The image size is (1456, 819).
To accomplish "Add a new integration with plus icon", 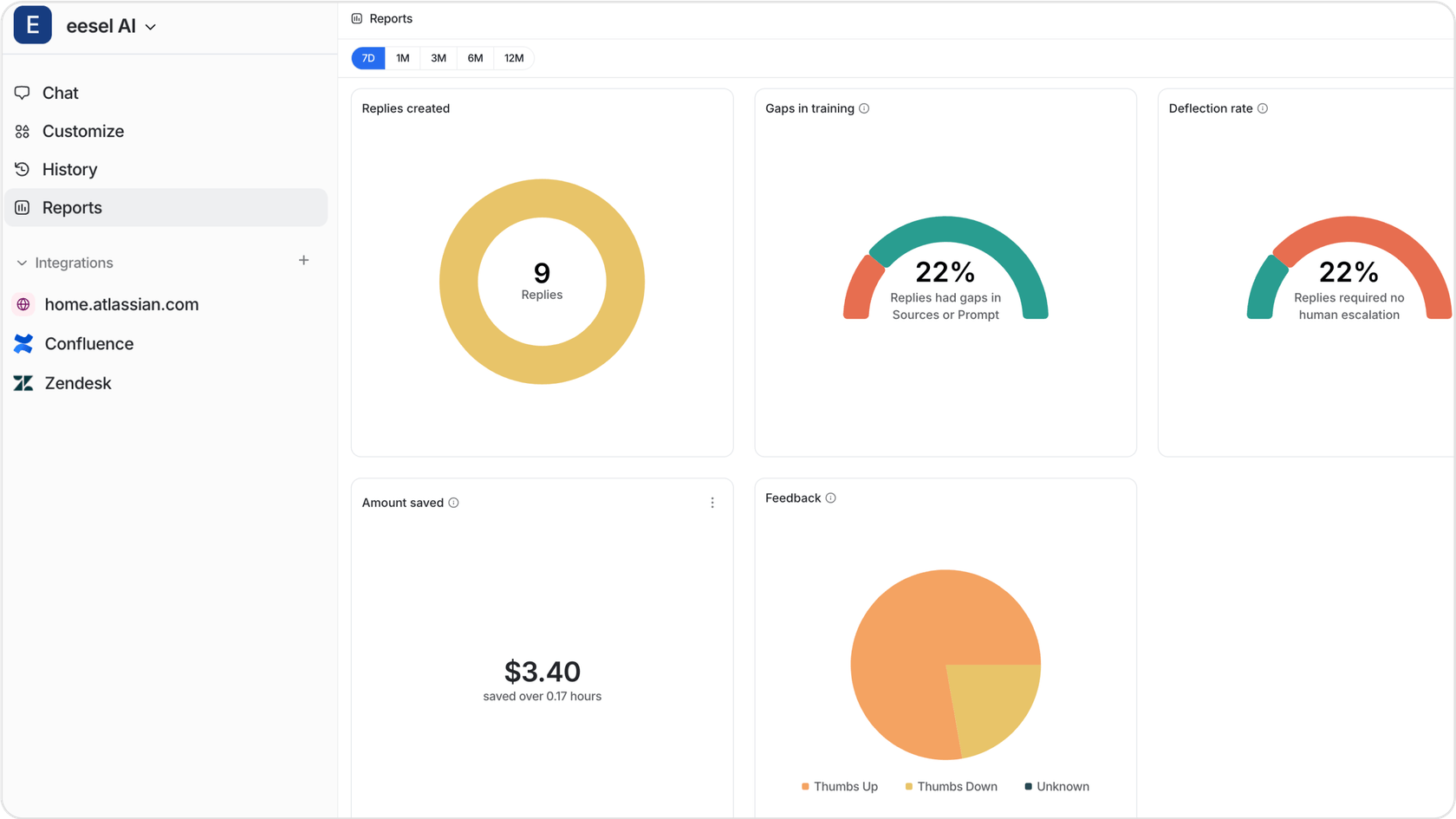I will [x=303, y=260].
